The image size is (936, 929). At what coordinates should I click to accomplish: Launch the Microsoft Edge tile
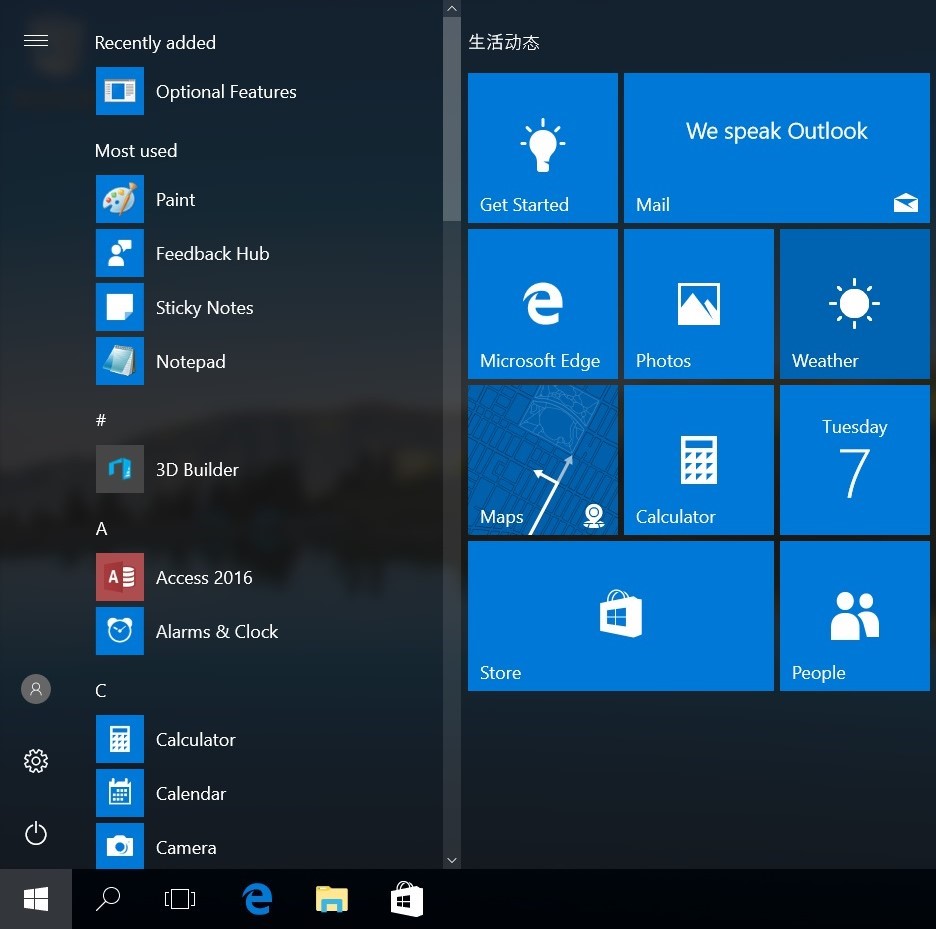click(x=543, y=304)
